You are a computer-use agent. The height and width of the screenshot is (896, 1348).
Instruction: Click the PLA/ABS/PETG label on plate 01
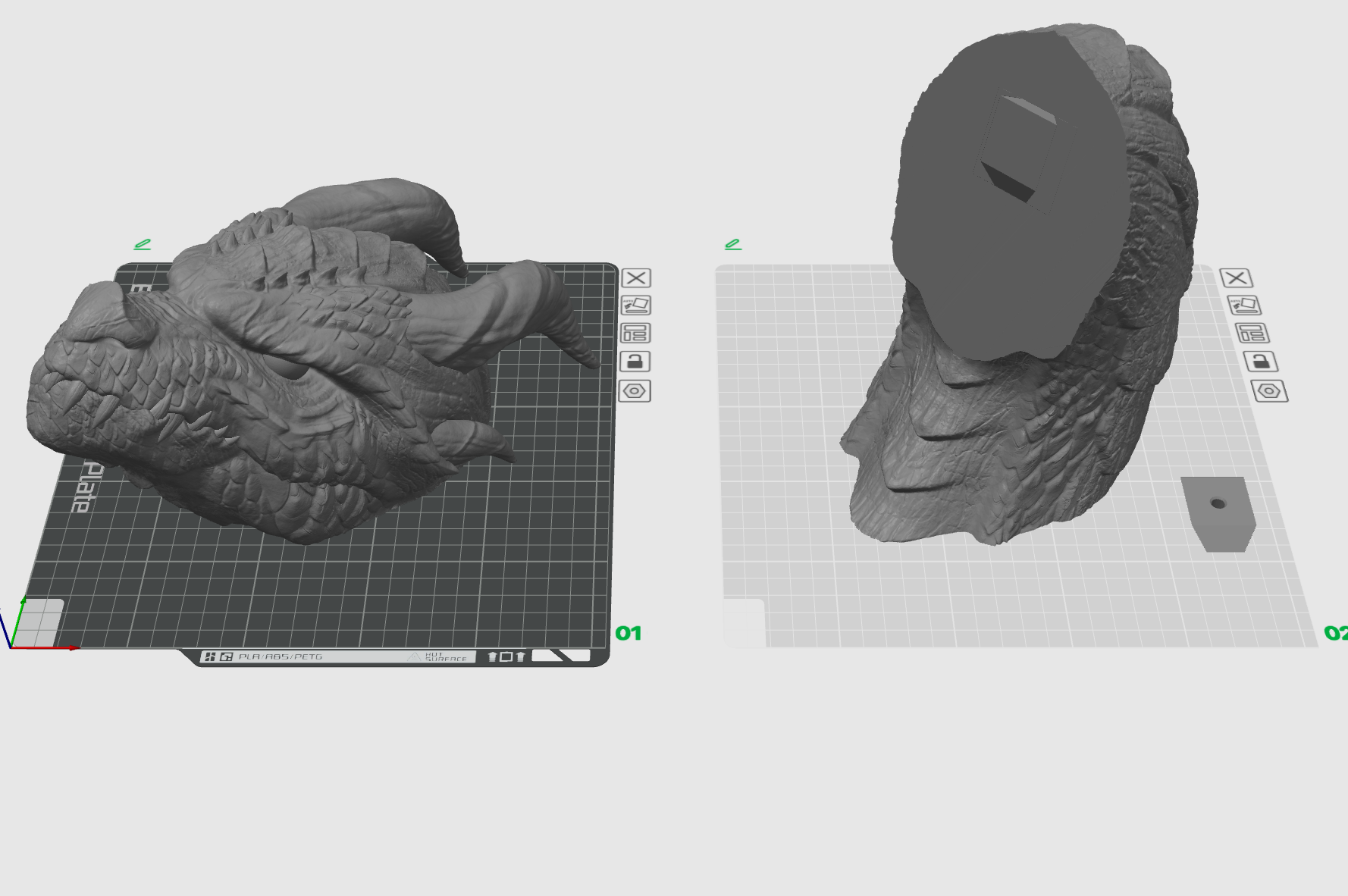tap(281, 656)
